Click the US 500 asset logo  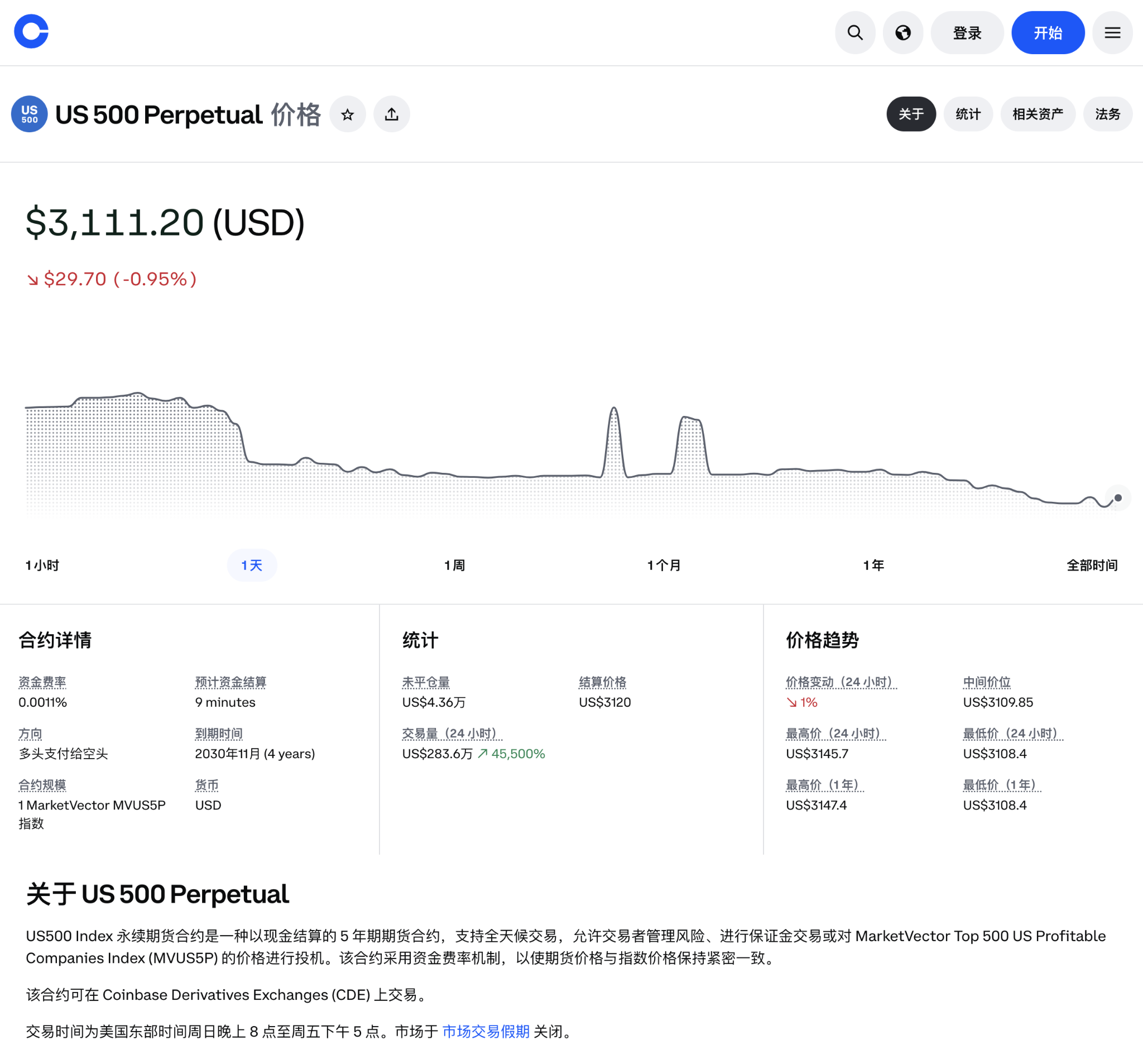pyautogui.click(x=30, y=114)
